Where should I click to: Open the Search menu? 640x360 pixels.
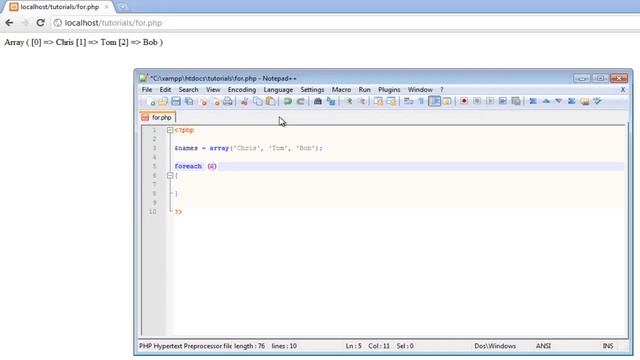coord(188,89)
